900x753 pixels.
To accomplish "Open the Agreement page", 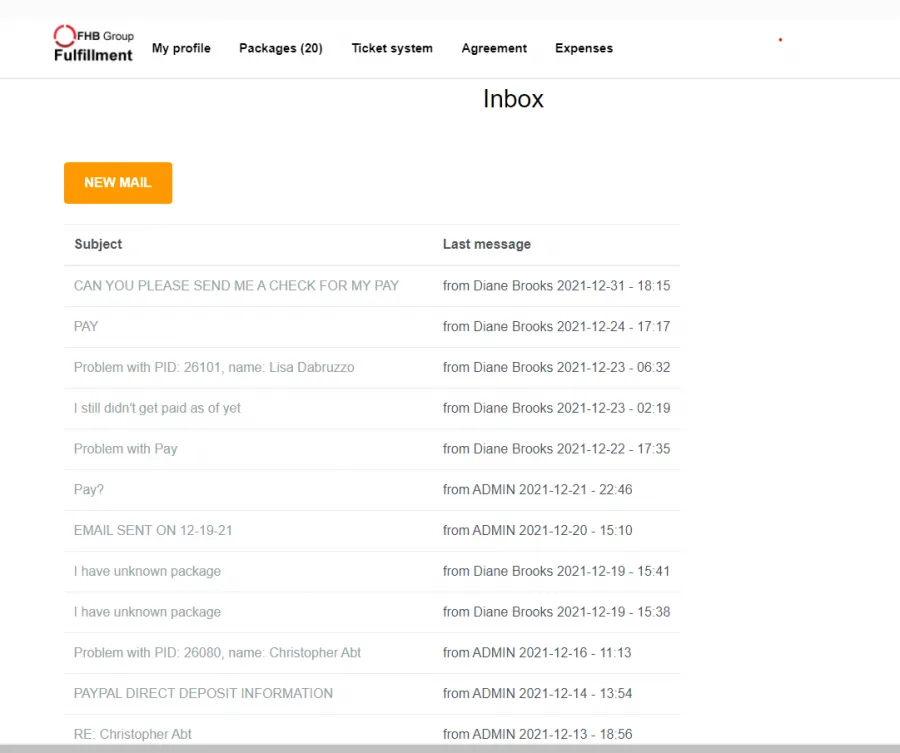I will point(494,48).
